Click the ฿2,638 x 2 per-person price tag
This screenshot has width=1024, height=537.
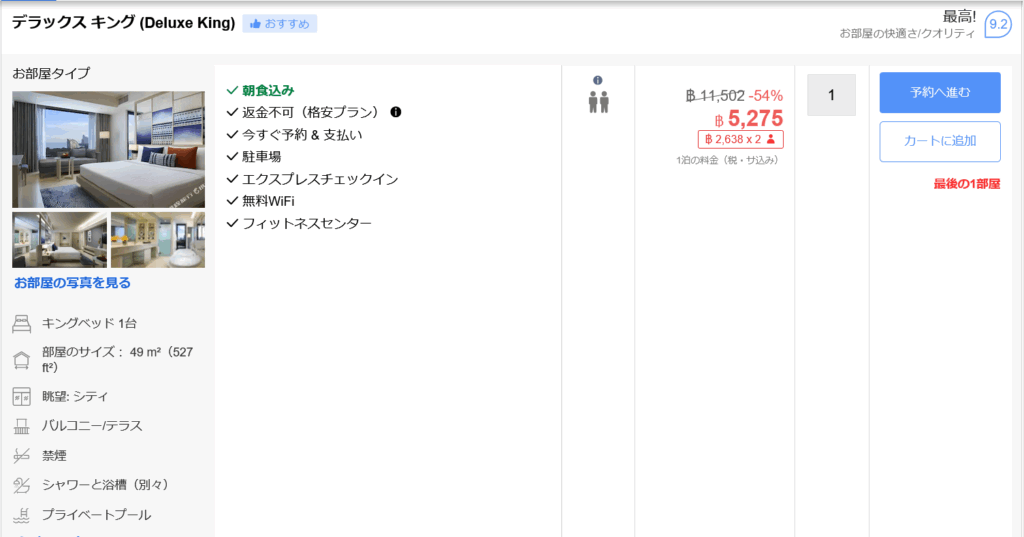740,139
